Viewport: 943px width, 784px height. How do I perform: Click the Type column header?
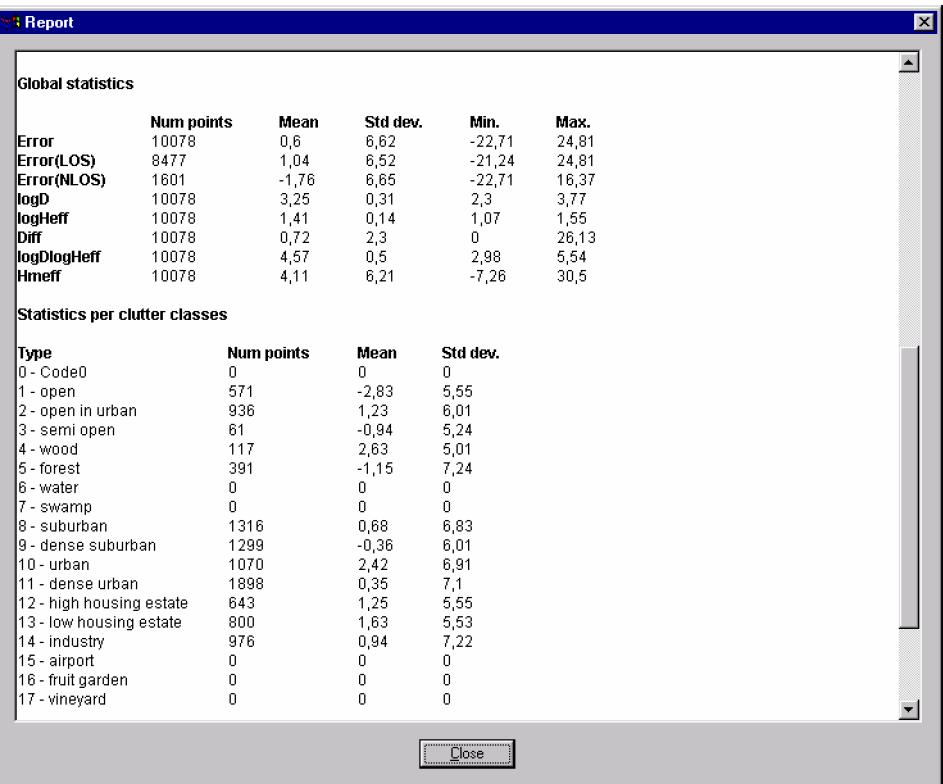pos(35,352)
